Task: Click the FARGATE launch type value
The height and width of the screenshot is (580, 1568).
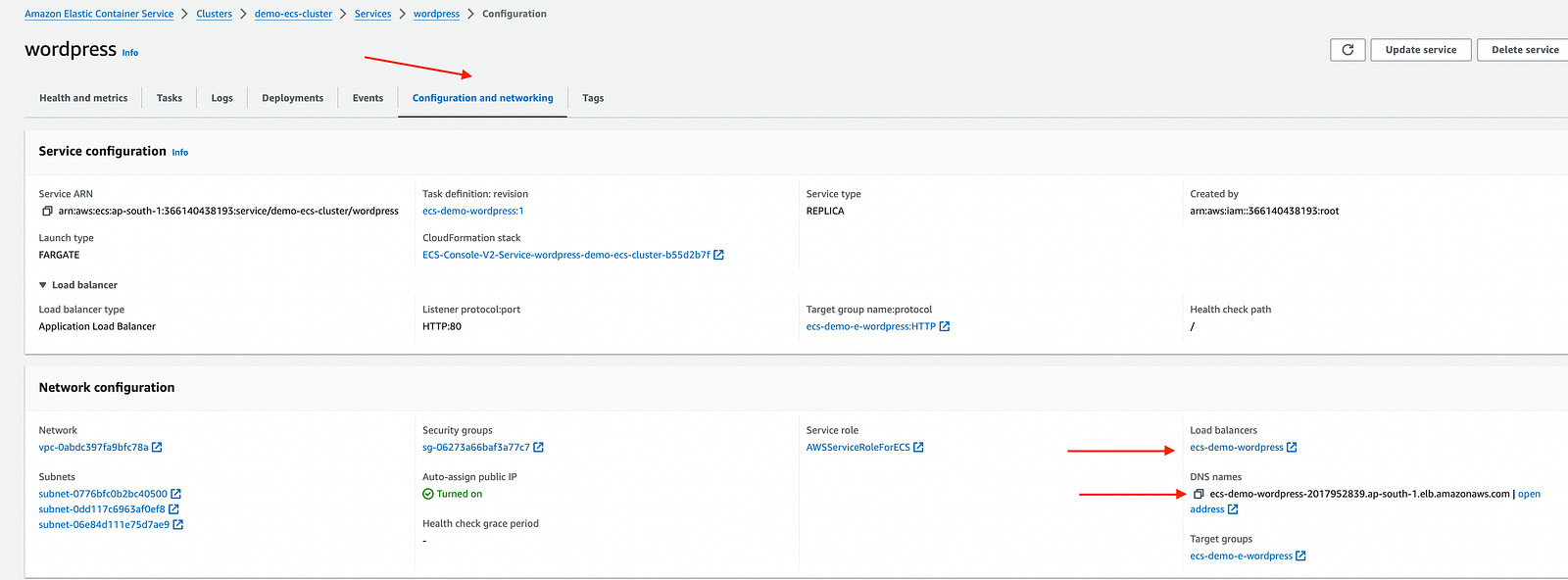Action: (59, 255)
